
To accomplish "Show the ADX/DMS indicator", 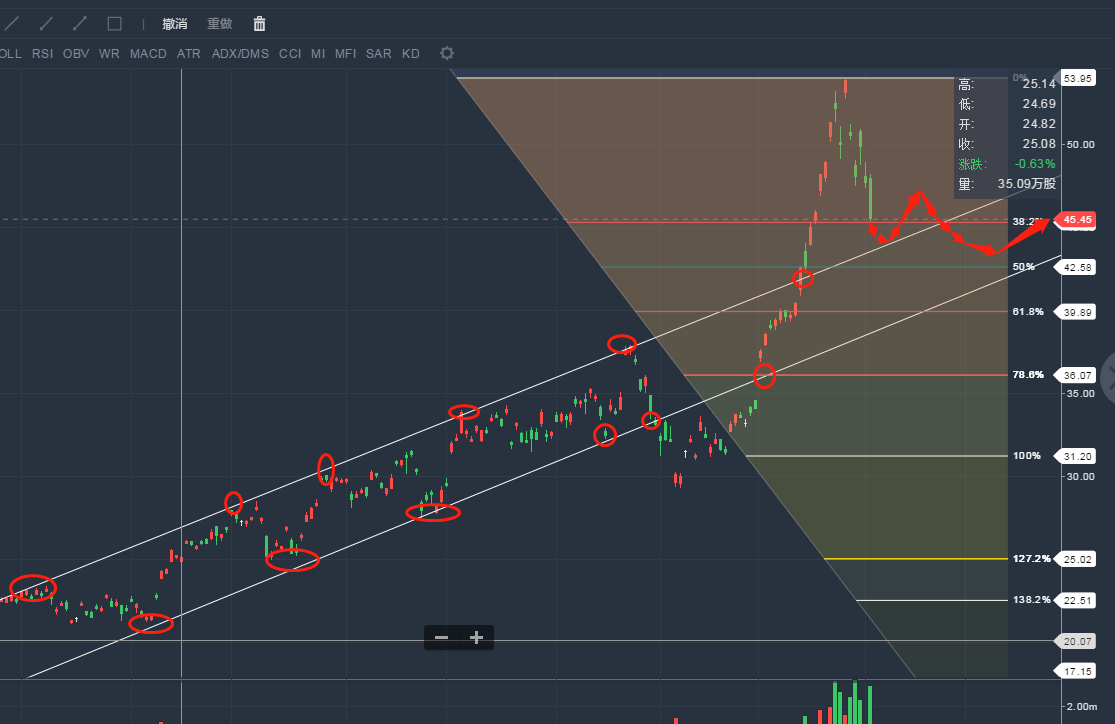I will [240, 54].
